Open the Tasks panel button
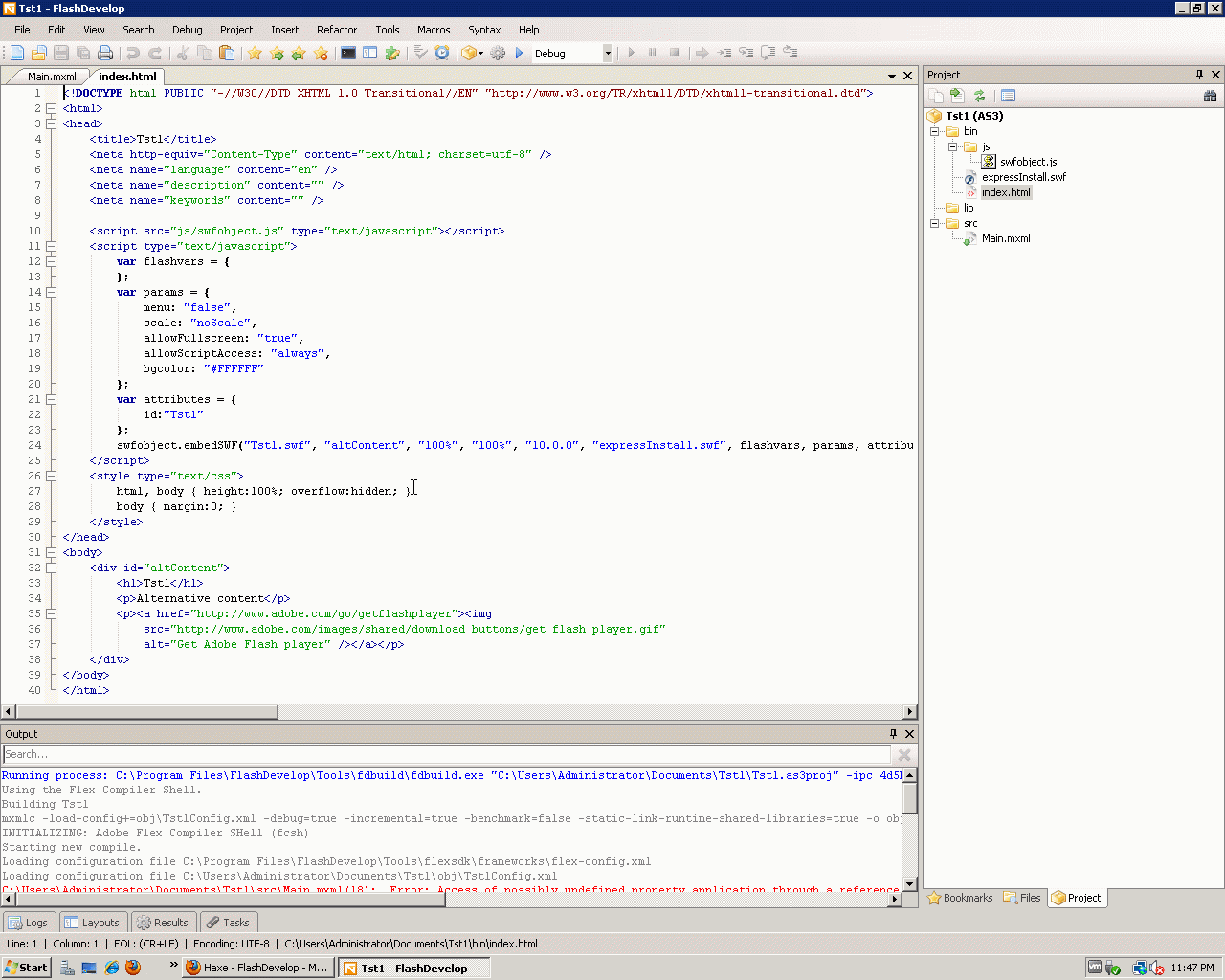This screenshot has width=1225, height=980. [x=228, y=923]
